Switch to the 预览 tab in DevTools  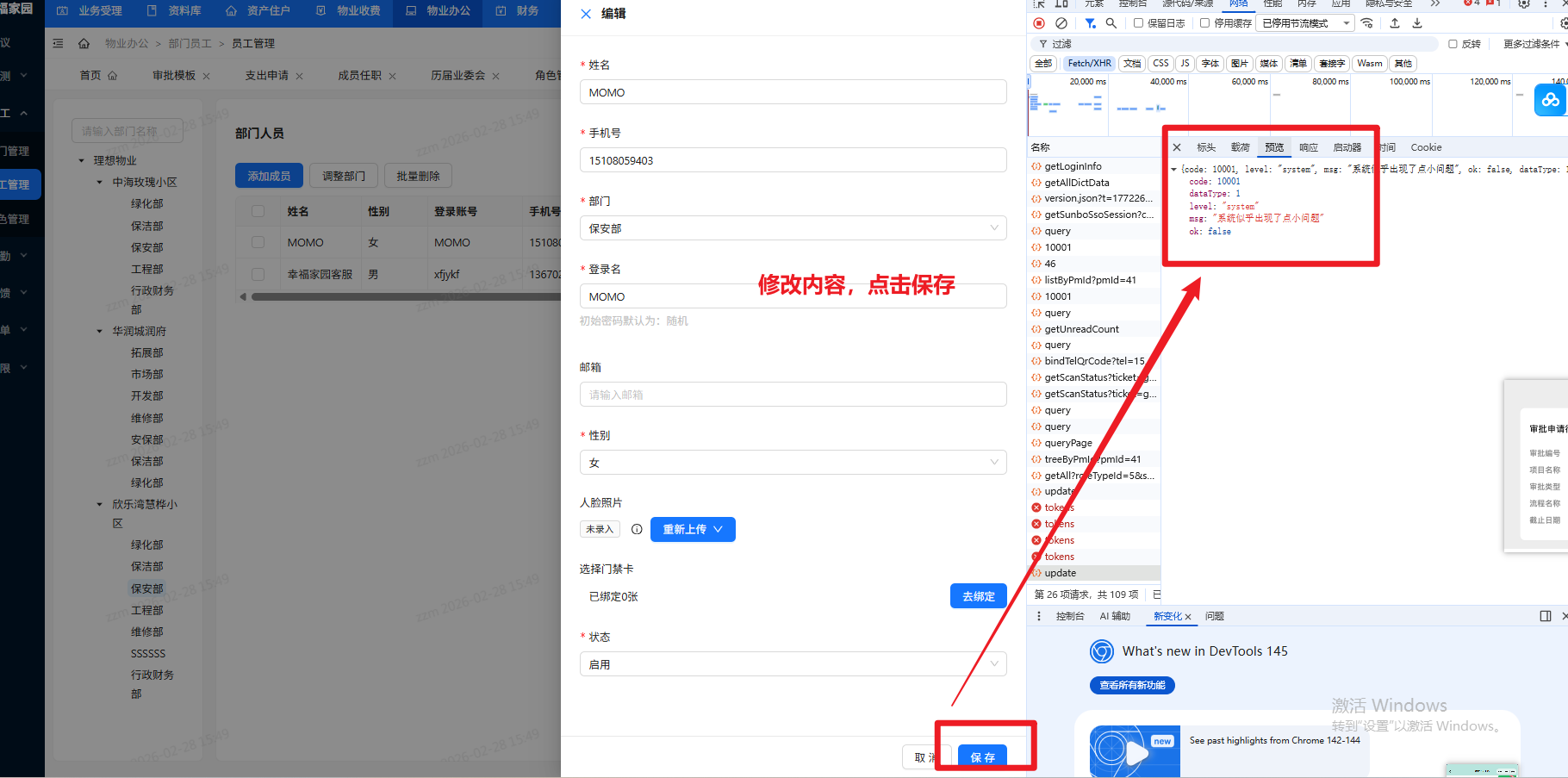(1273, 146)
